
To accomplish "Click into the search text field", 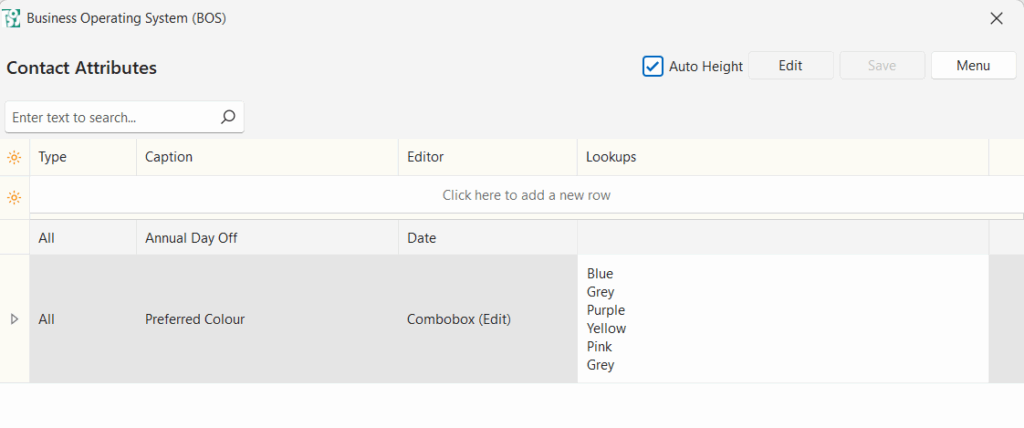I will [x=110, y=117].
